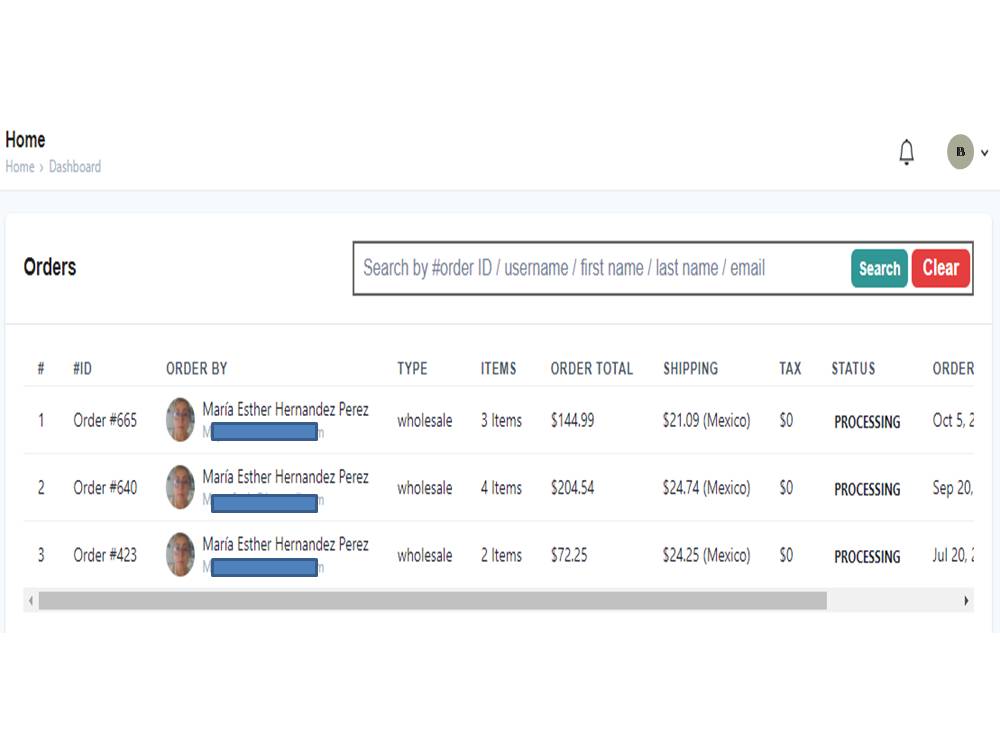Click customer name in Order #640 row
The height and width of the screenshot is (750, 1000).
click(x=285, y=477)
